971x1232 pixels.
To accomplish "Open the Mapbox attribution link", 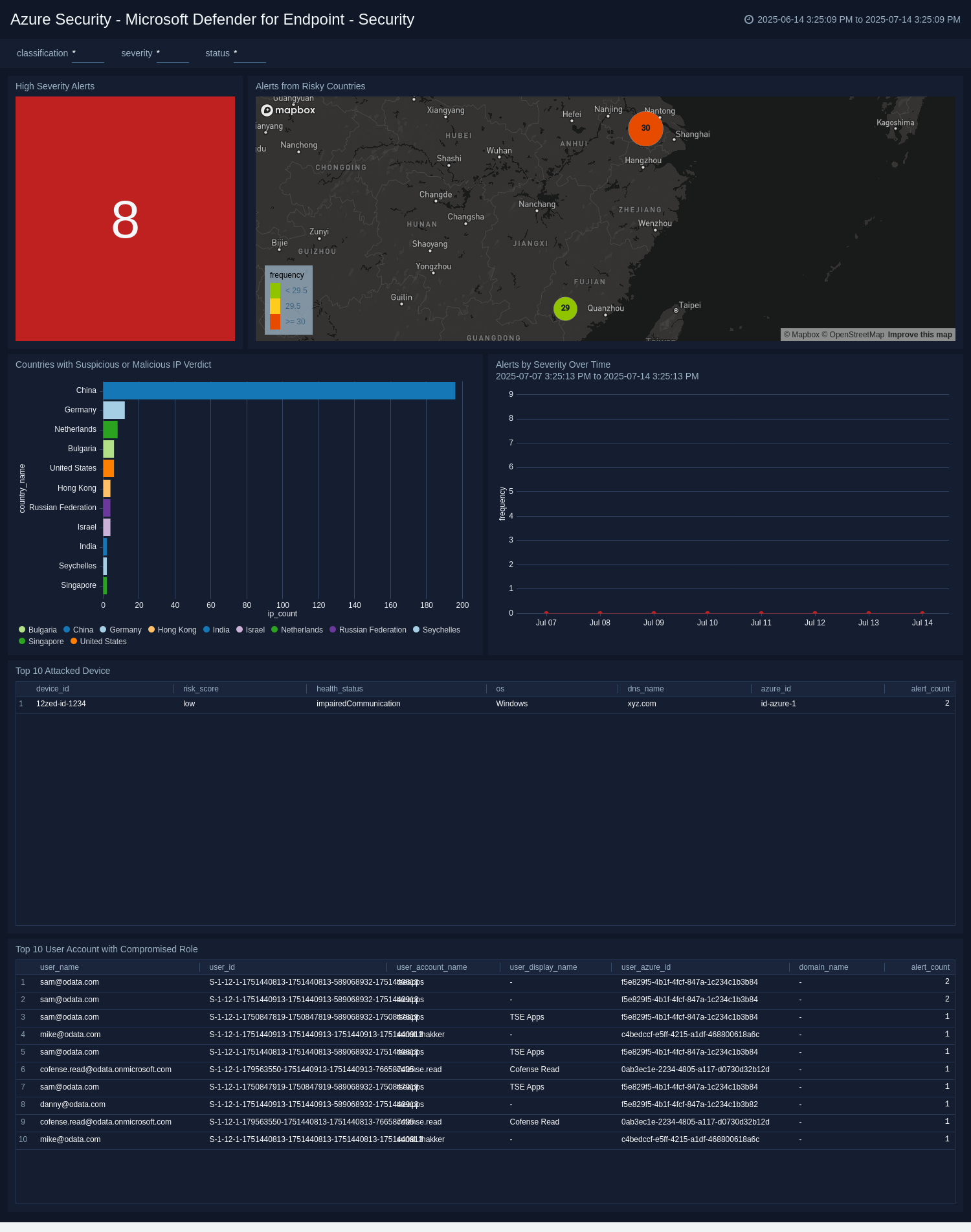I will [x=801, y=335].
